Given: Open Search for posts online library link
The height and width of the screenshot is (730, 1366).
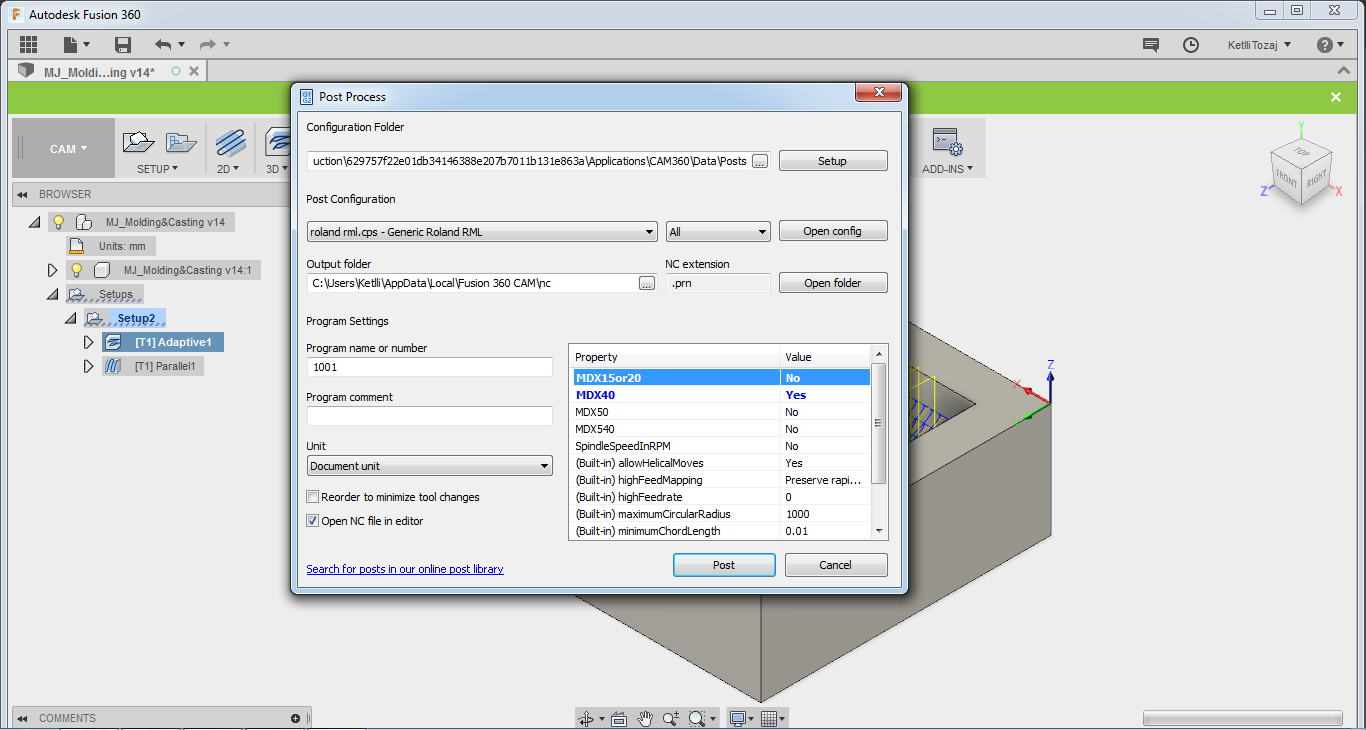Looking at the screenshot, I should pyautogui.click(x=405, y=569).
